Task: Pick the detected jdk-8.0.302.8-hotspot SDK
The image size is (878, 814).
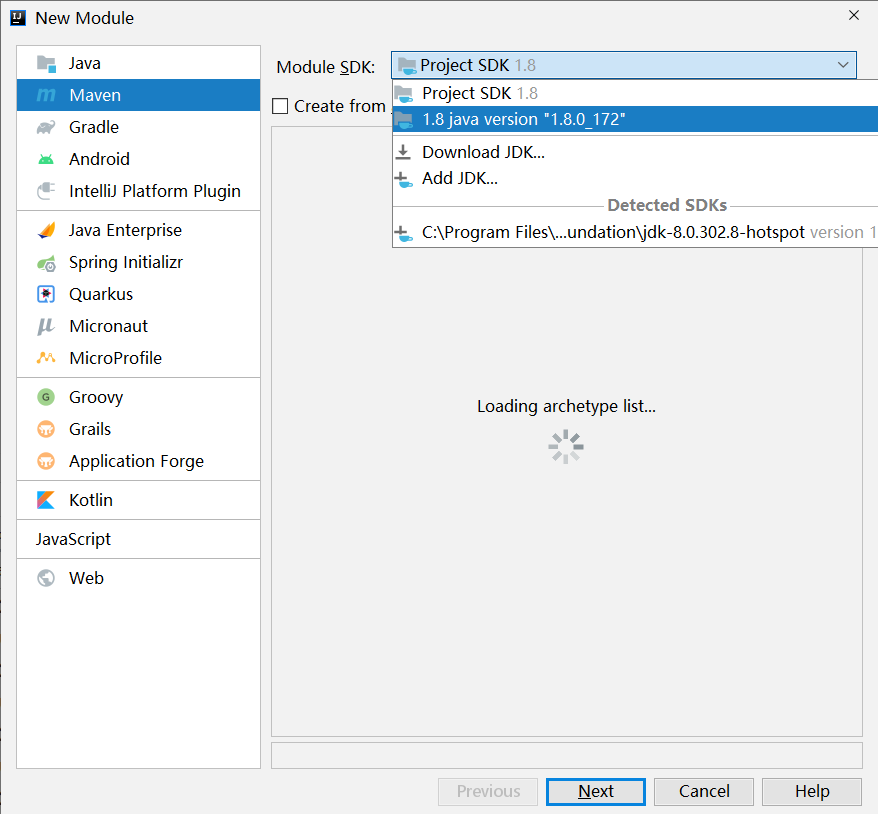Action: [635, 232]
